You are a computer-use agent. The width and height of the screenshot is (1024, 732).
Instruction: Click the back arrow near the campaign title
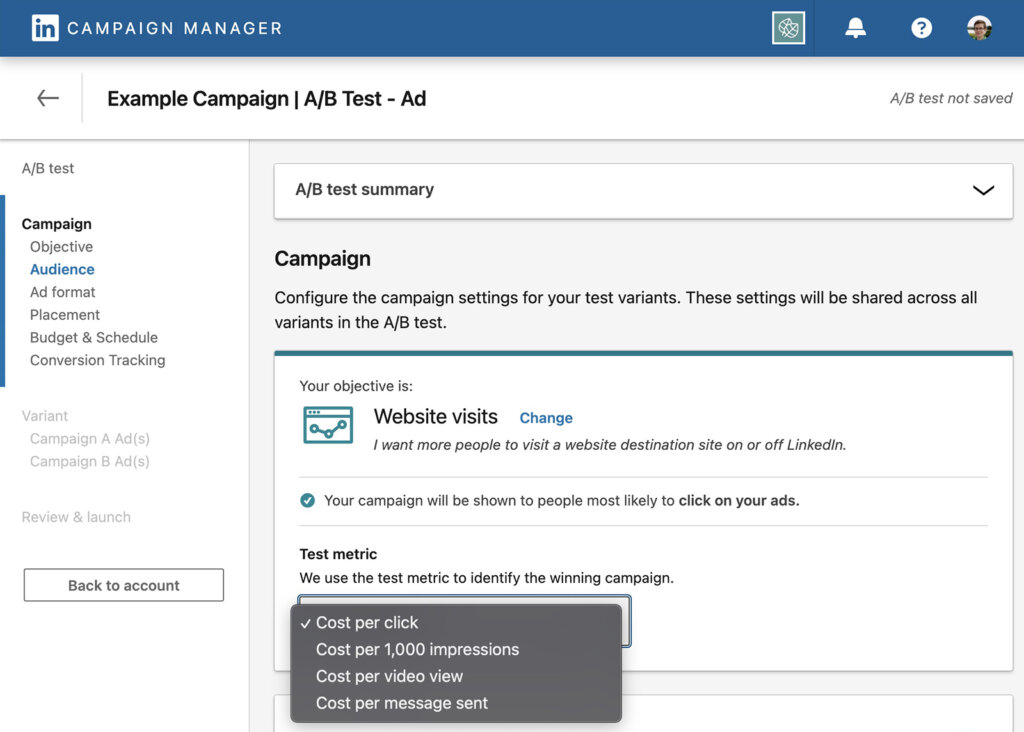click(x=47, y=97)
